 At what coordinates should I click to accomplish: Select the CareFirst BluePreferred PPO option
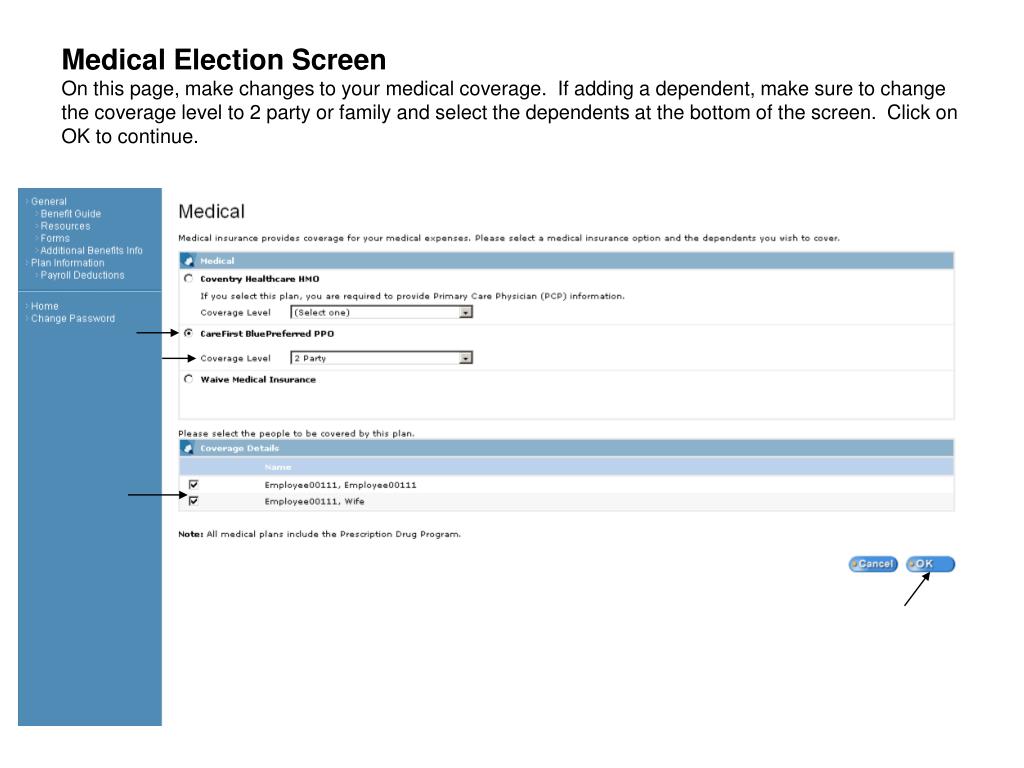(x=188, y=333)
